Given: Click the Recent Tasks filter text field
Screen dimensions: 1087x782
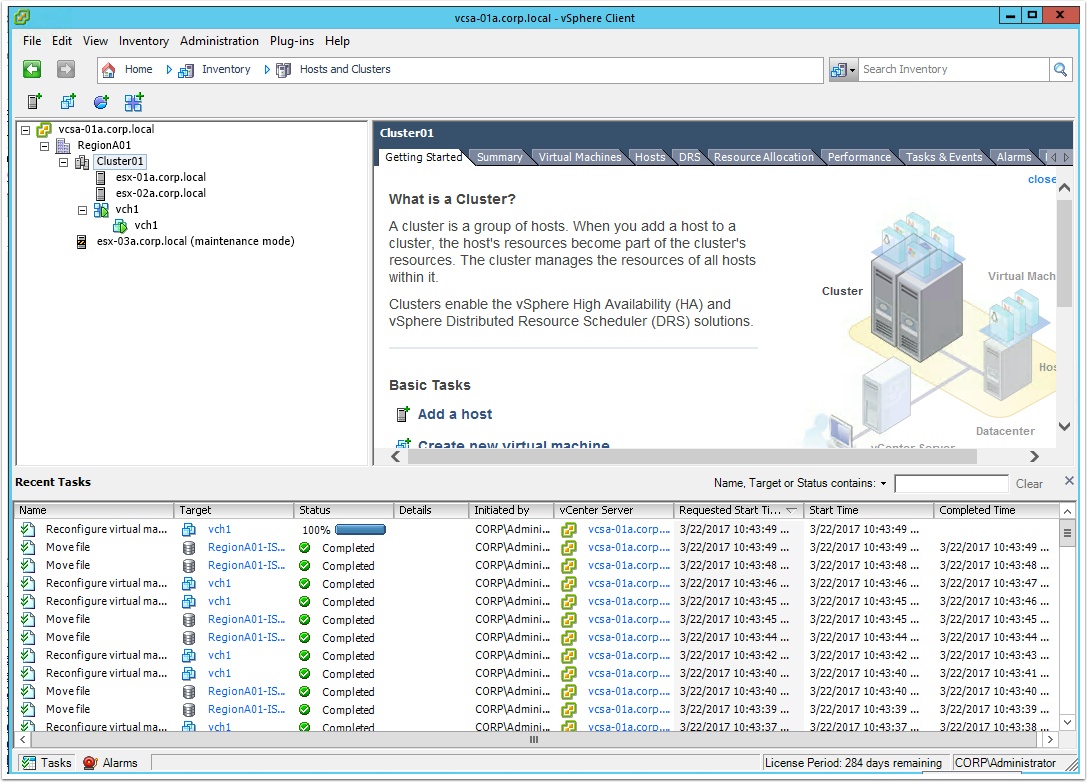Looking at the screenshot, I should [951, 484].
